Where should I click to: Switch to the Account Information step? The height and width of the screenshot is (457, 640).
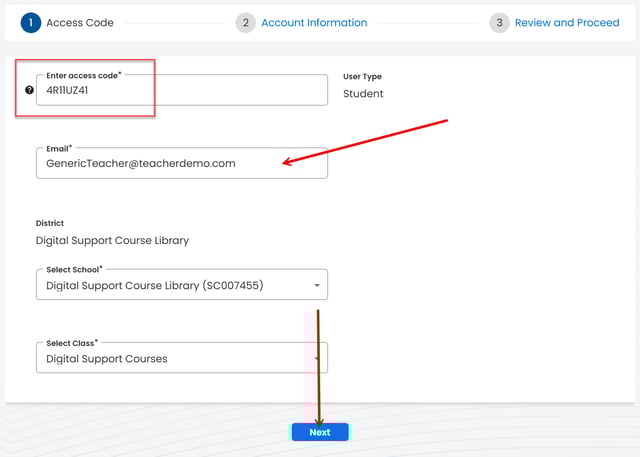pyautogui.click(x=314, y=22)
